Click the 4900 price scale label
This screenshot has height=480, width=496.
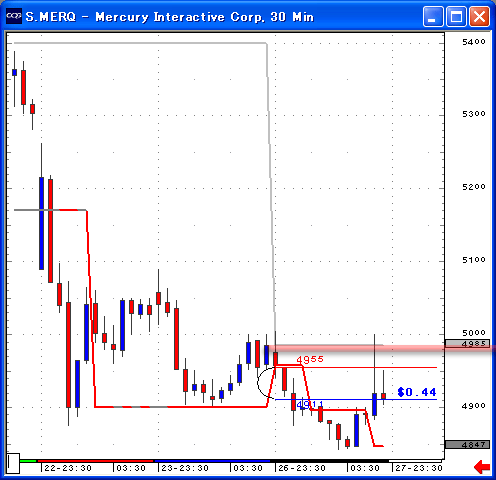click(474, 406)
